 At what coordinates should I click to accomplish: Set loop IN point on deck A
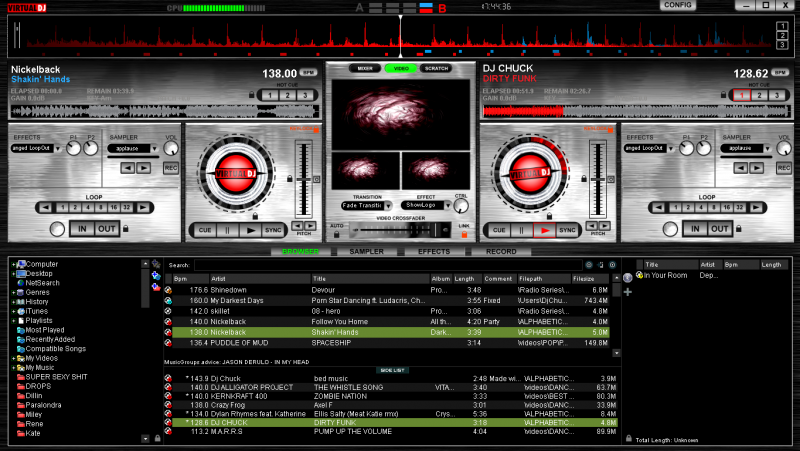click(82, 229)
